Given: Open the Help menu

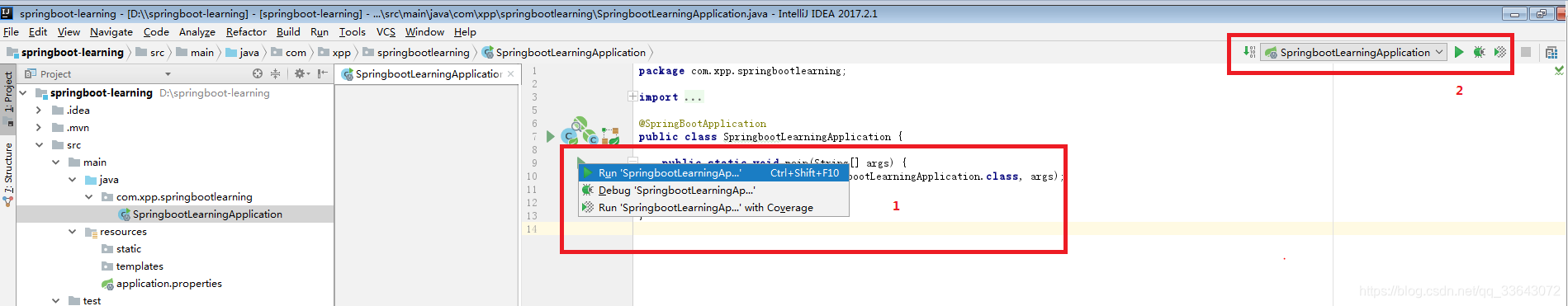Looking at the screenshot, I should 465,31.
